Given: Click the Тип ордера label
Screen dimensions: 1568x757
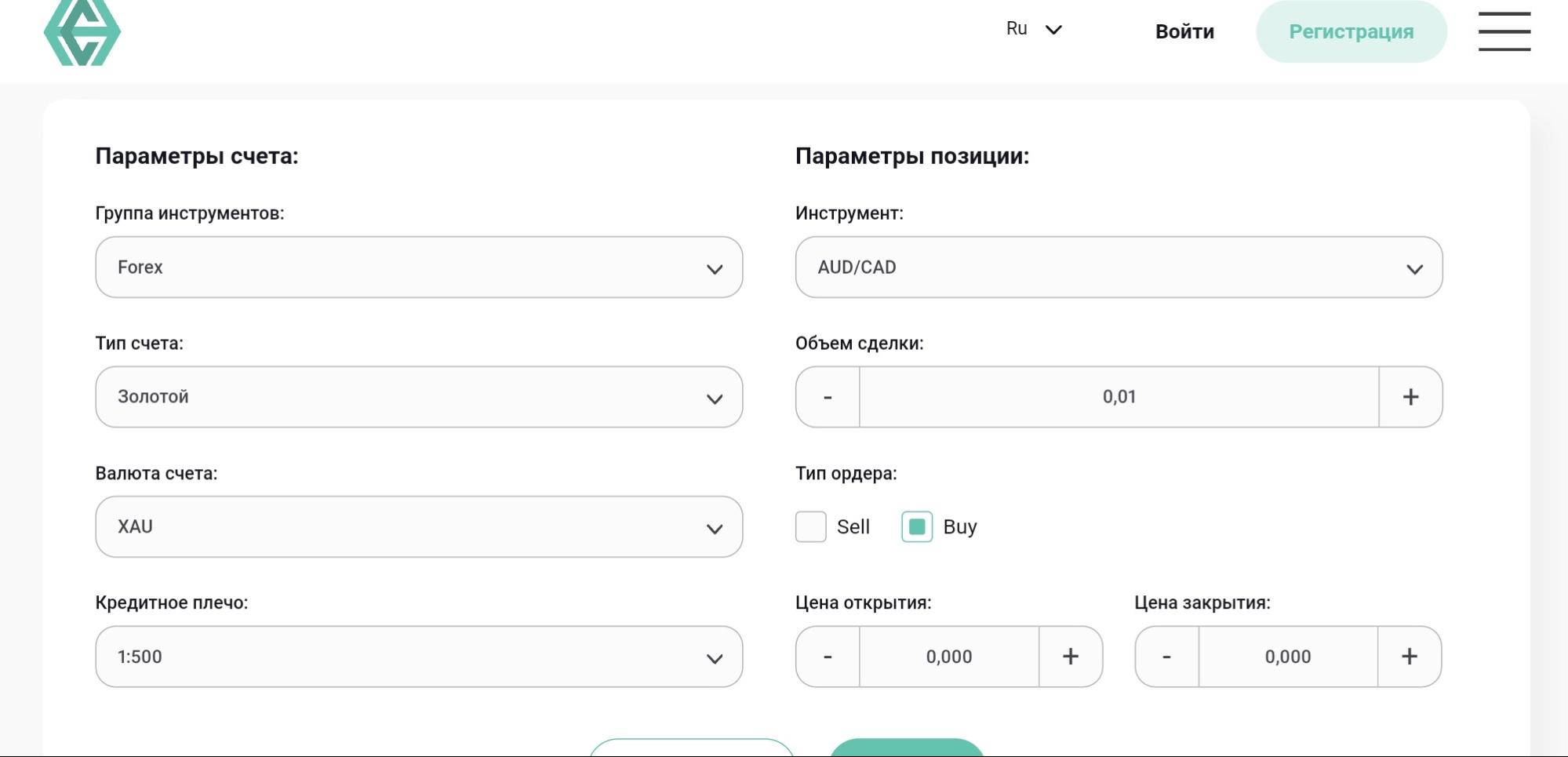Looking at the screenshot, I should point(846,474).
